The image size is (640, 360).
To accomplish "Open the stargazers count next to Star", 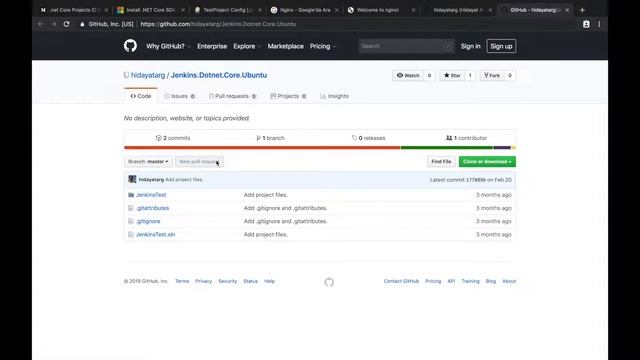I will tap(470, 76).
